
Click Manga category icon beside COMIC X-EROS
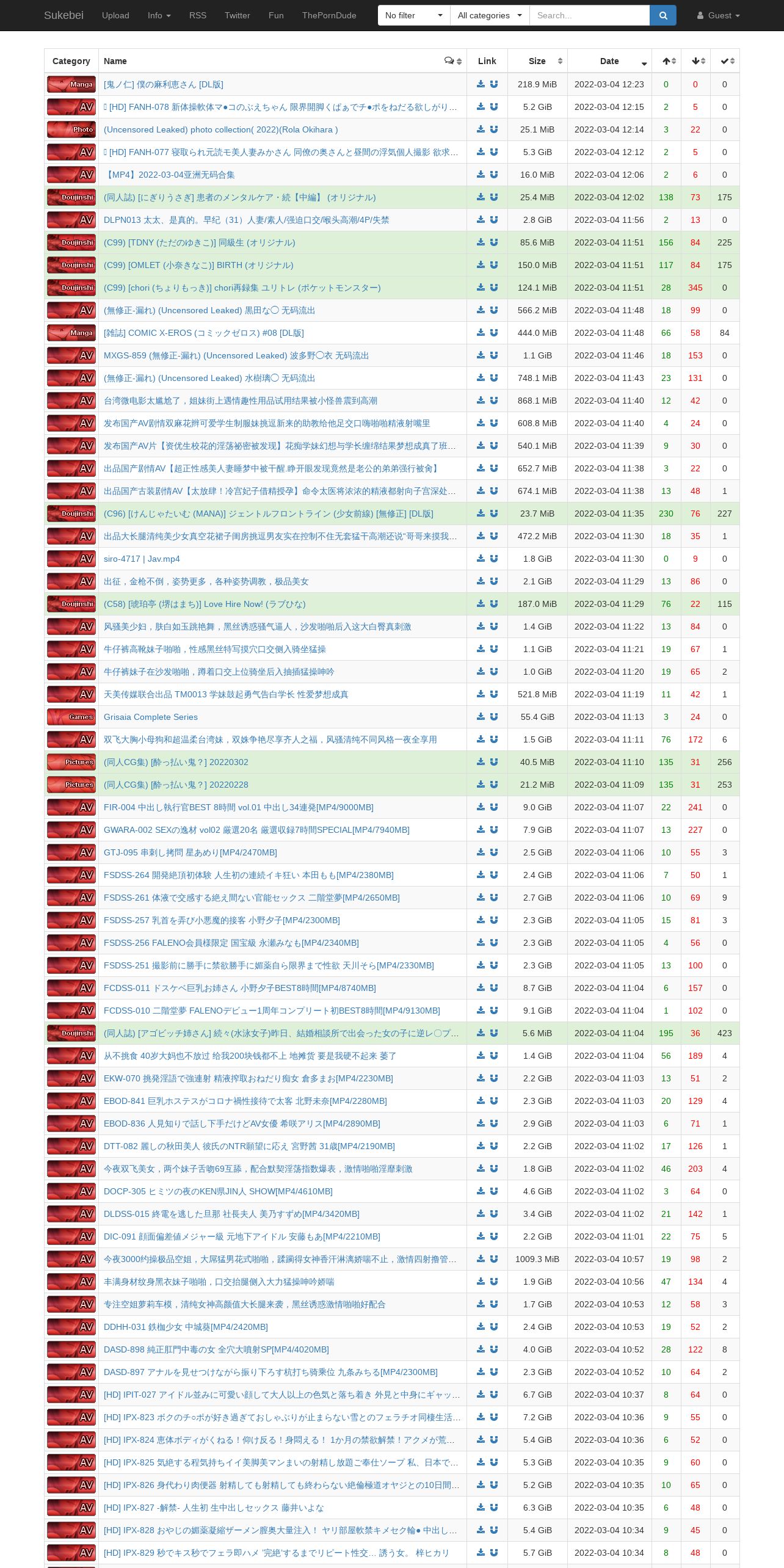[71, 333]
